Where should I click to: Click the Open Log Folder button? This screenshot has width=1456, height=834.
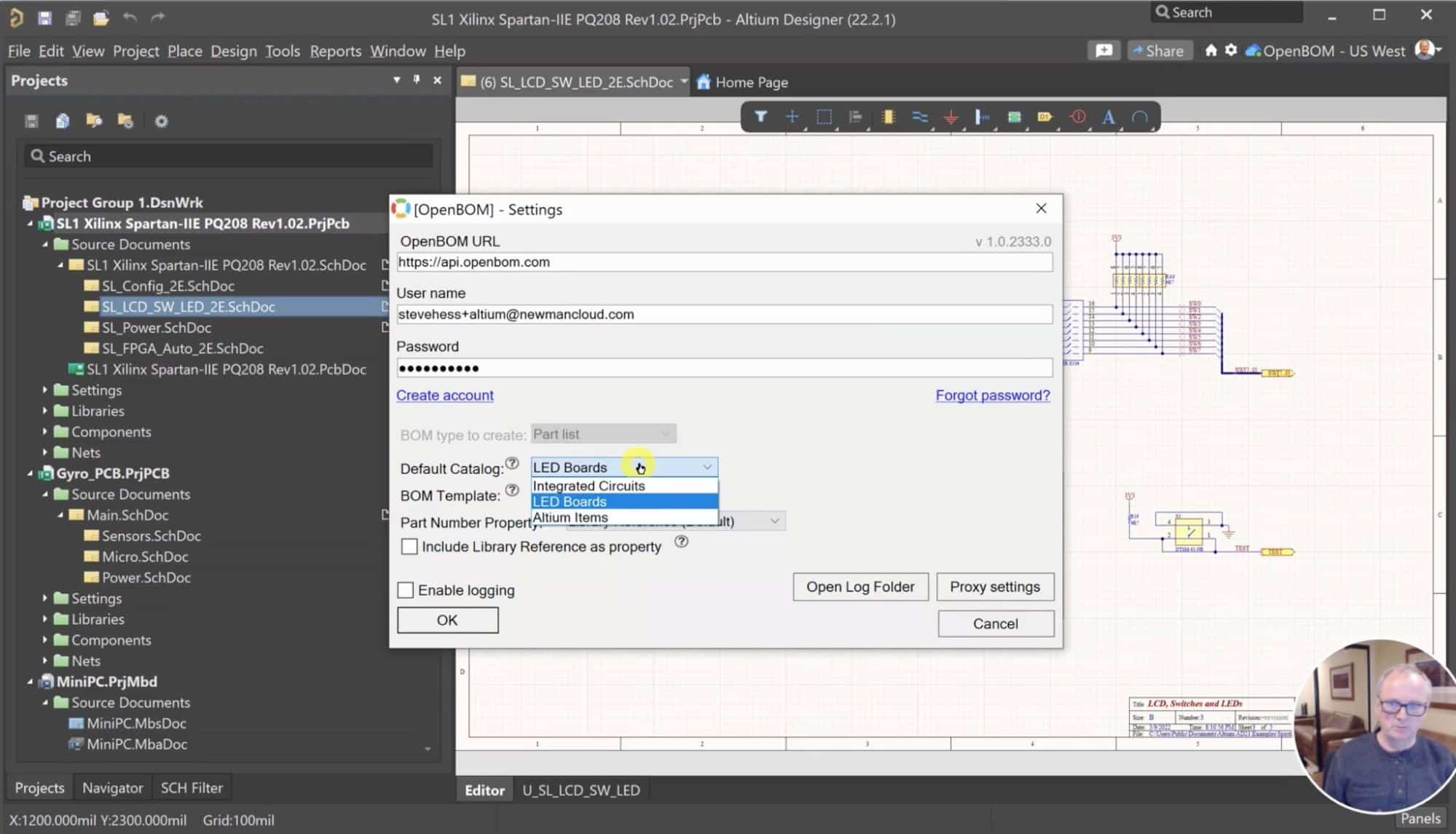(860, 587)
